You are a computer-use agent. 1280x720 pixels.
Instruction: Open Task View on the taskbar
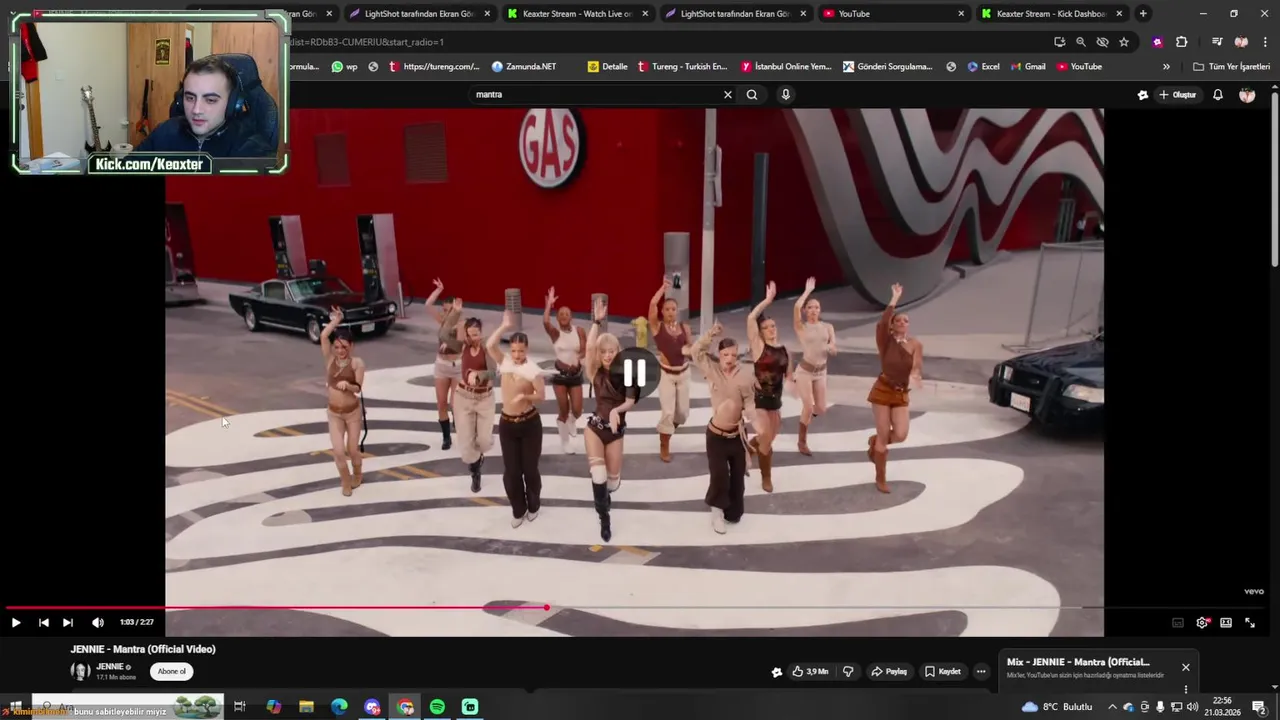click(x=240, y=707)
